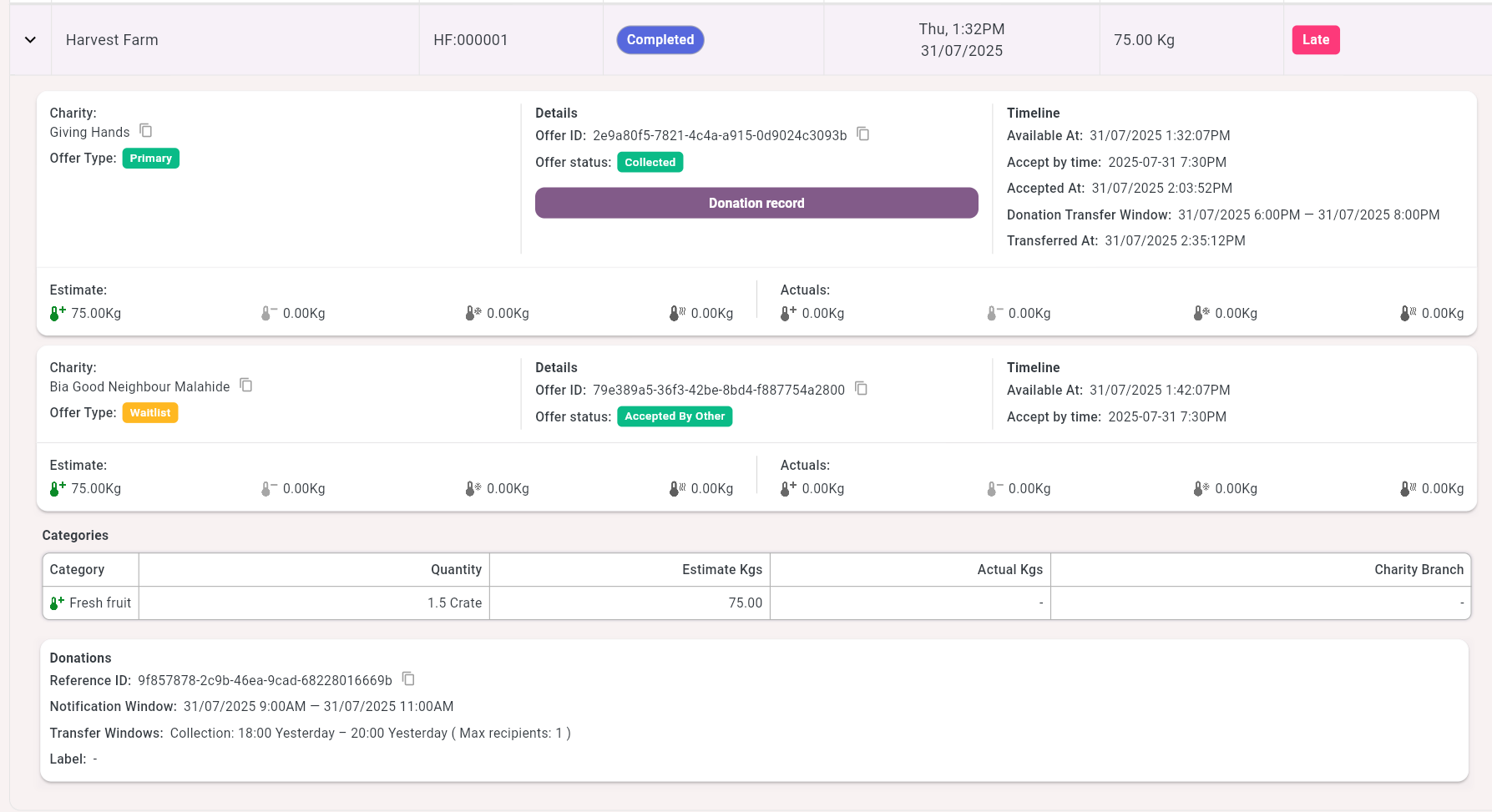Select the Charity Branch column header
This screenshot has width=1492, height=812.
point(1419,569)
